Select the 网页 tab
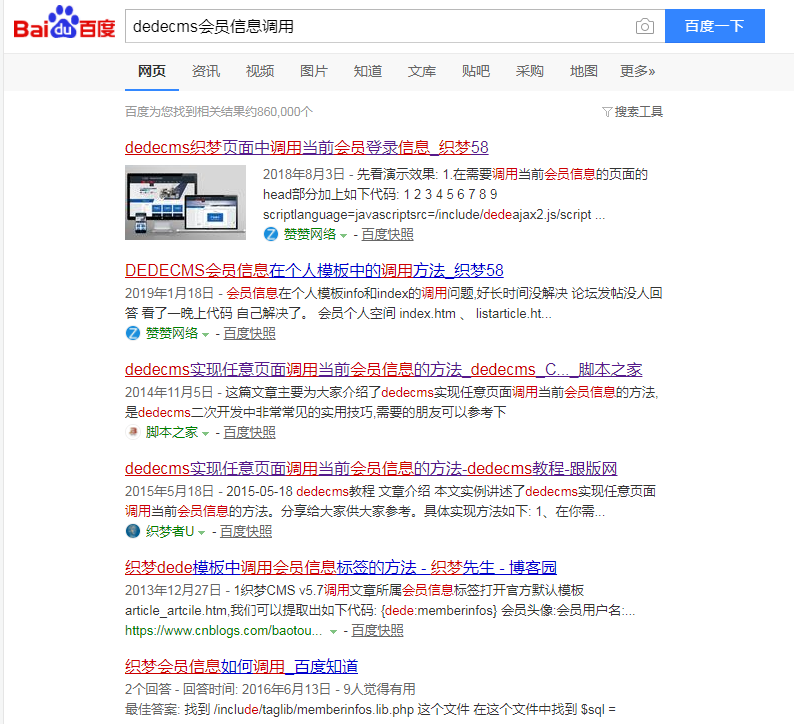This screenshot has height=724, width=794. tap(152, 71)
